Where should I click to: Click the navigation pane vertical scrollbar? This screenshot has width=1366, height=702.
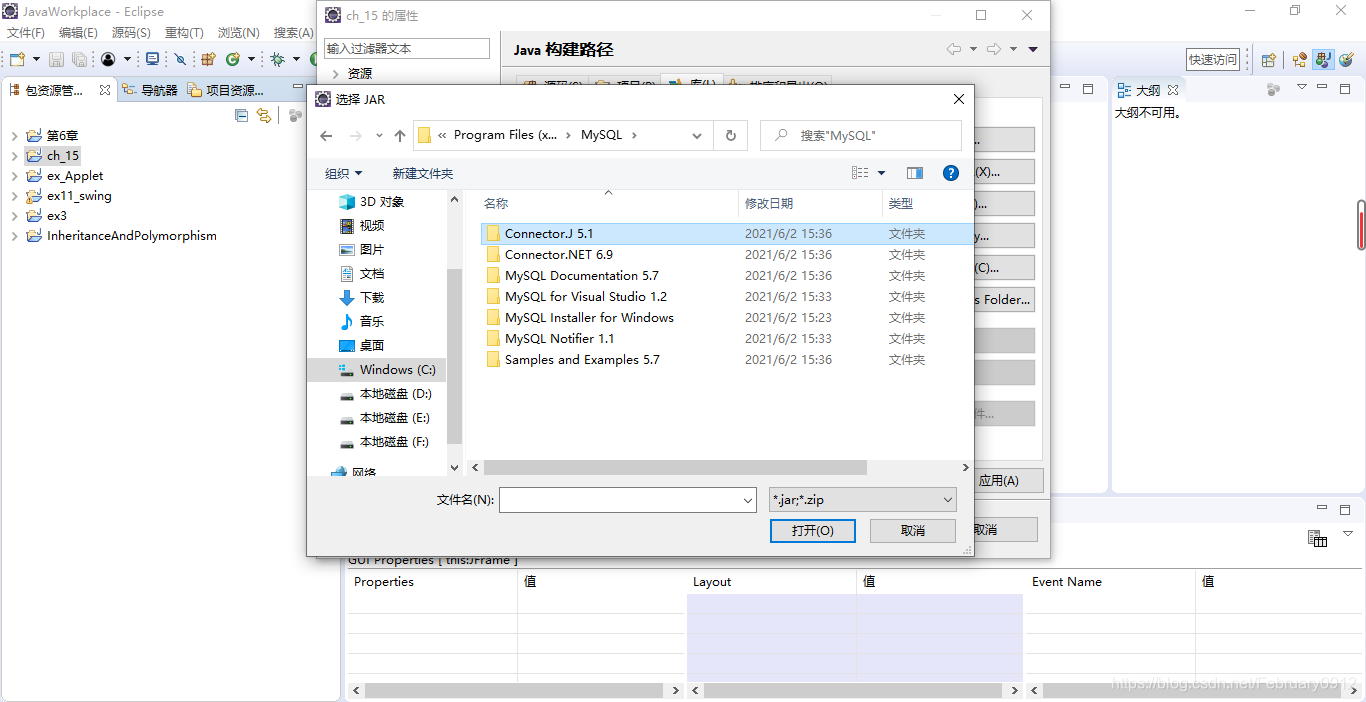(454, 357)
